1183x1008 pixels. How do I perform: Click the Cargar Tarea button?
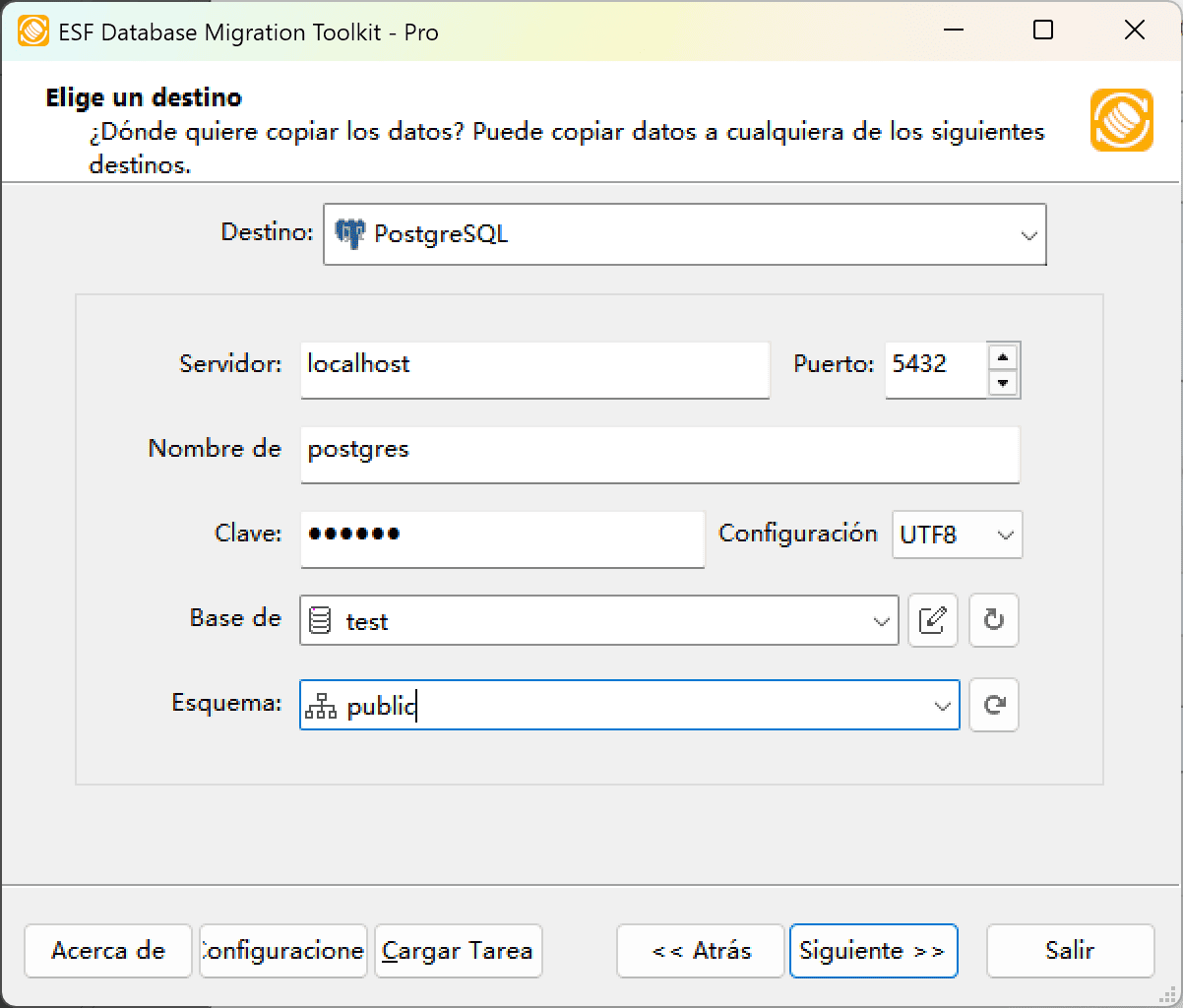[458, 951]
